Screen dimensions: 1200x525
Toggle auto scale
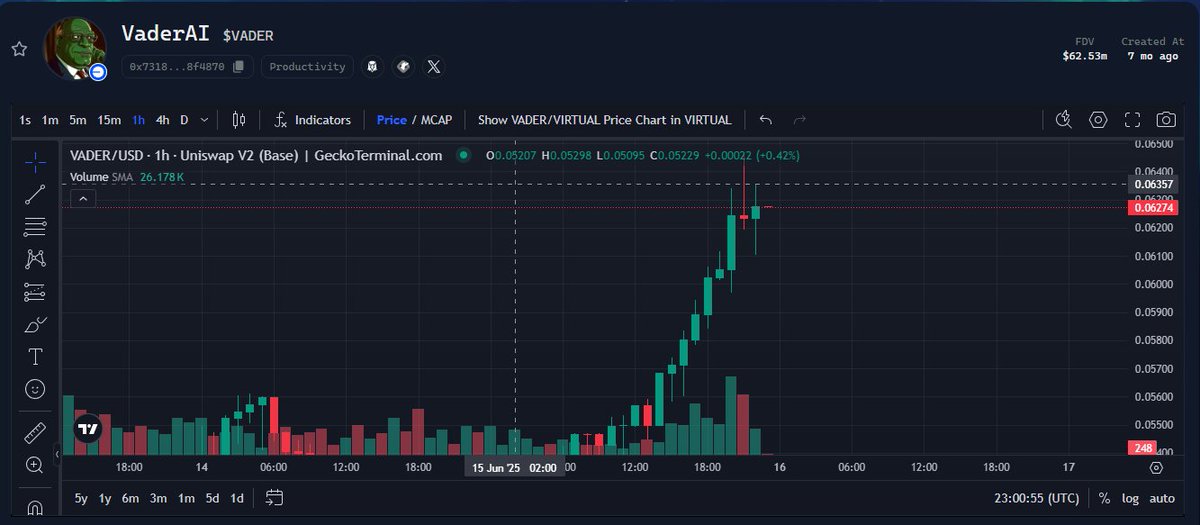1162,498
